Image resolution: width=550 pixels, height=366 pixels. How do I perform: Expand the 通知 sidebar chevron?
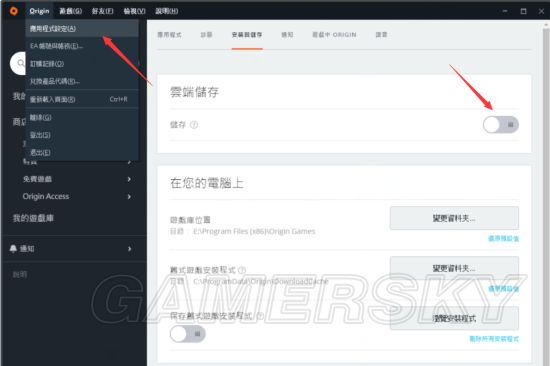[129, 248]
